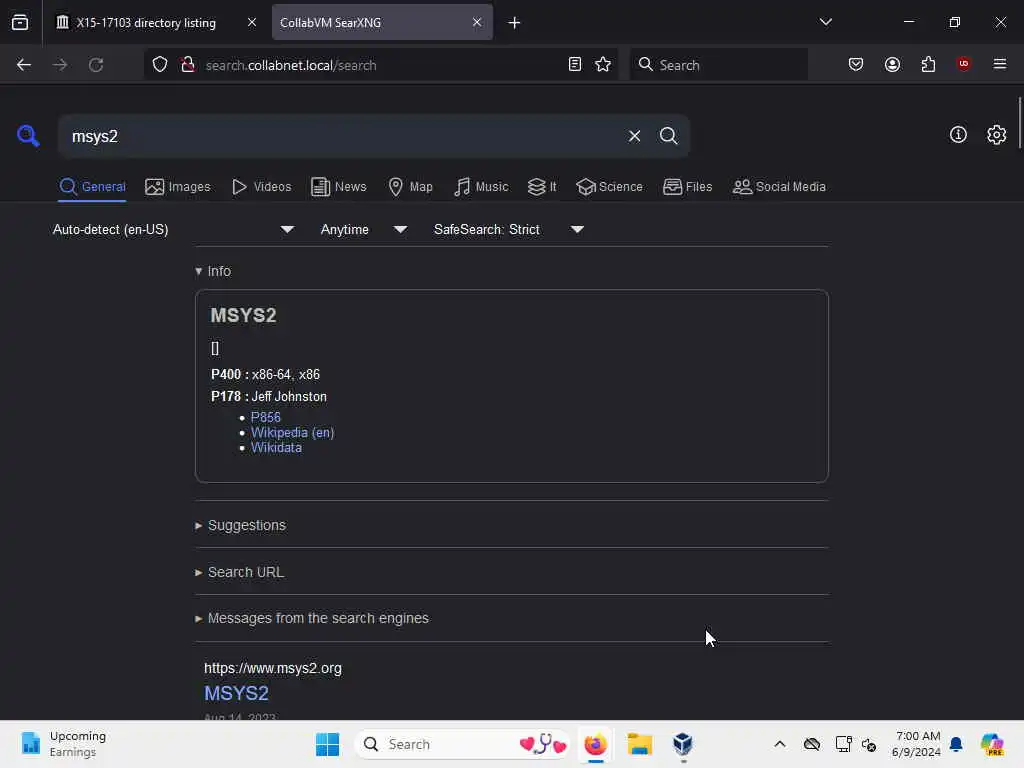Open the Wikipedia (en) link
The height and width of the screenshot is (768, 1024).
click(x=293, y=432)
